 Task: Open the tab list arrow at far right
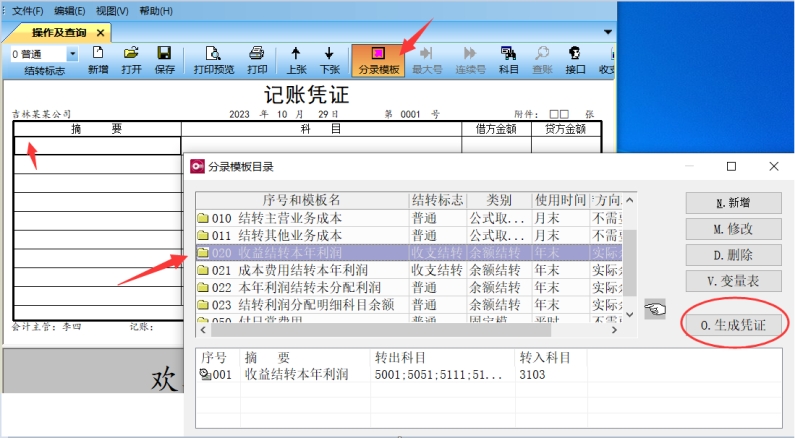click(607, 32)
